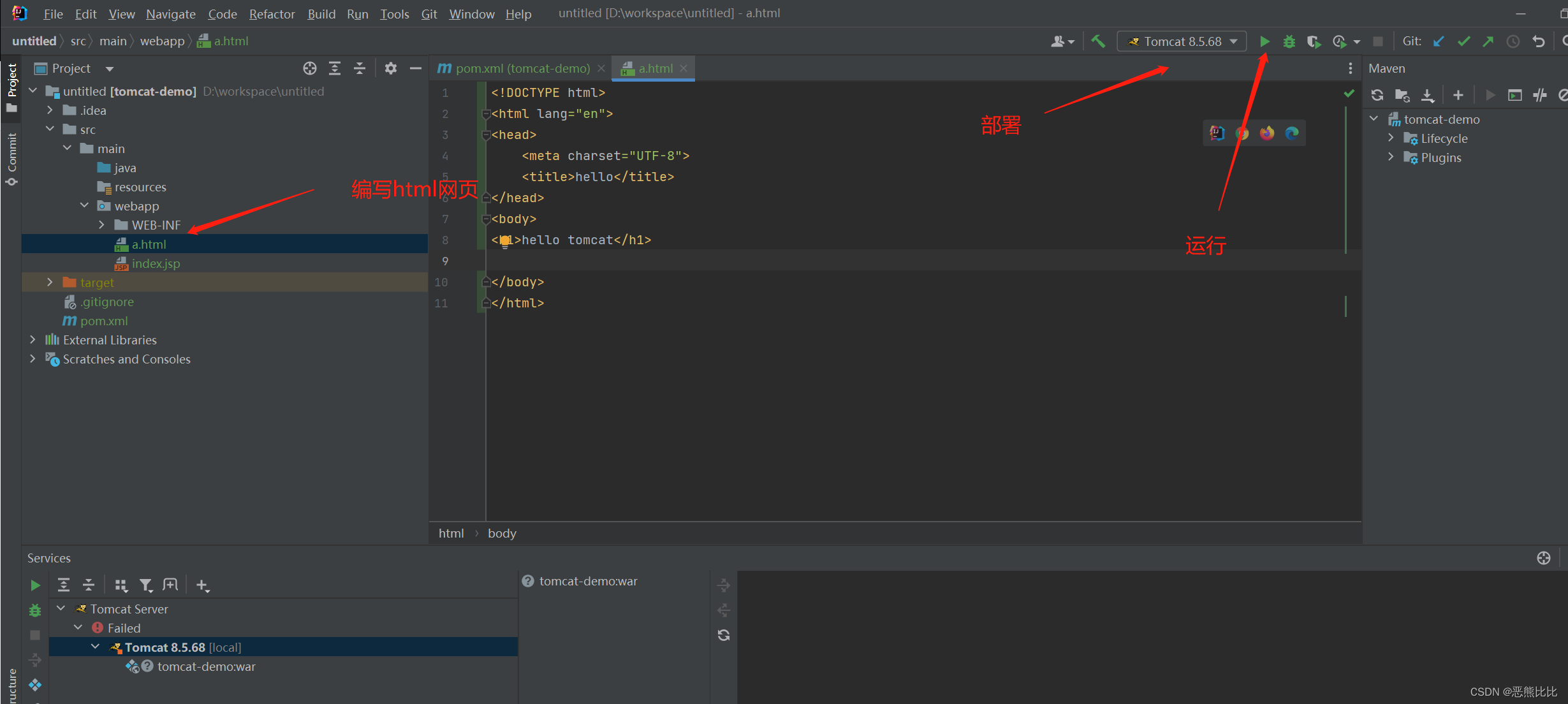Viewport: 1568px width, 704px height.
Task: Open in Chrome browser icon in editor
Action: 1242,133
